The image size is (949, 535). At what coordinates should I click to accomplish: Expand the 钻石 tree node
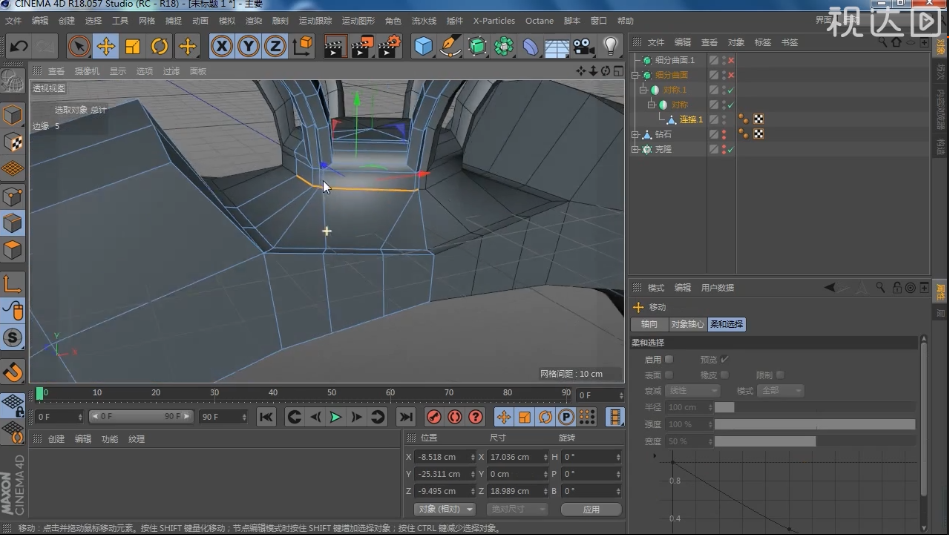[635, 134]
